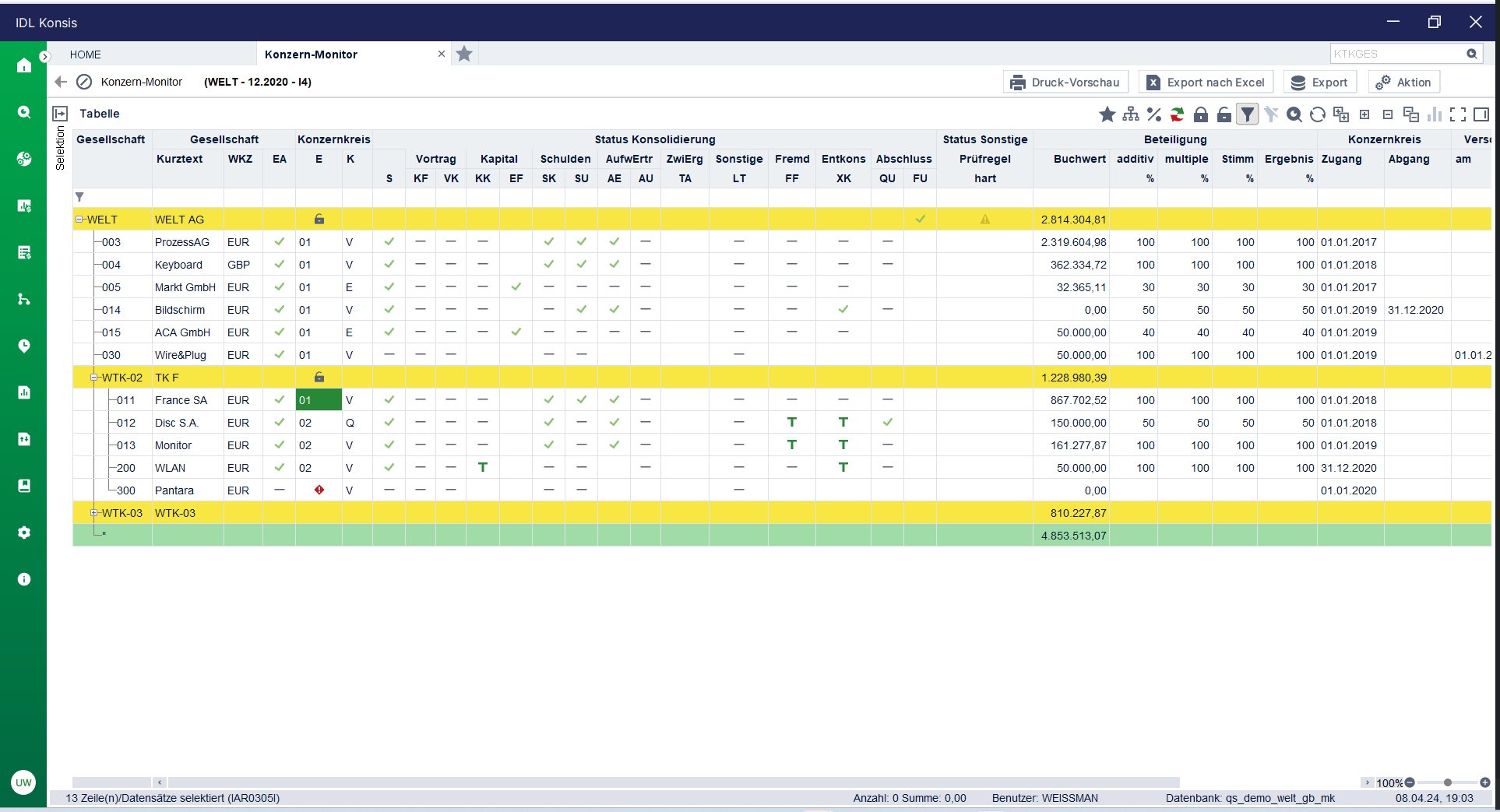Select the Konzern-Monitor tab
1500x812 pixels.
click(311, 54)
